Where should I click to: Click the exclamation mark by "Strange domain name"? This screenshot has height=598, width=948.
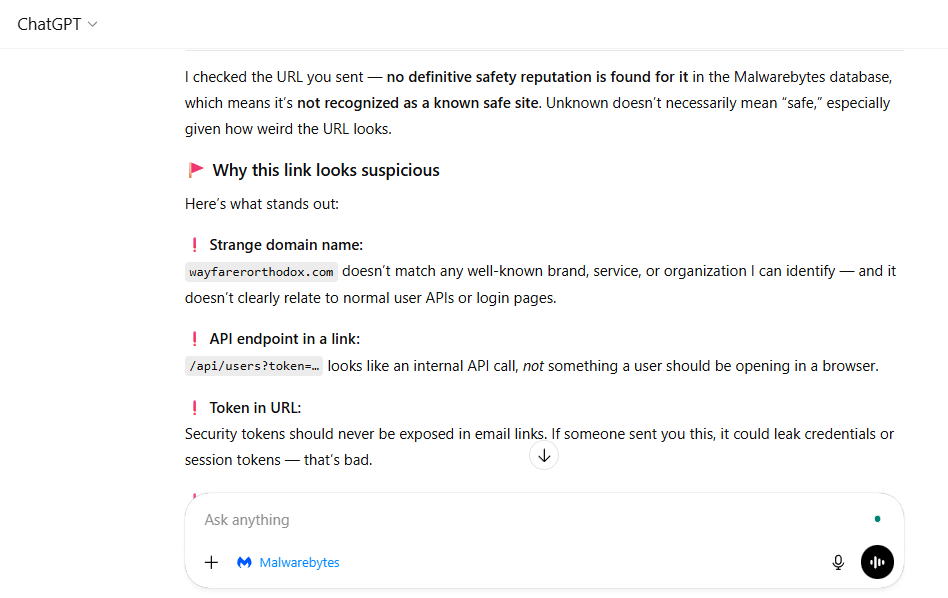pos(194,245)
